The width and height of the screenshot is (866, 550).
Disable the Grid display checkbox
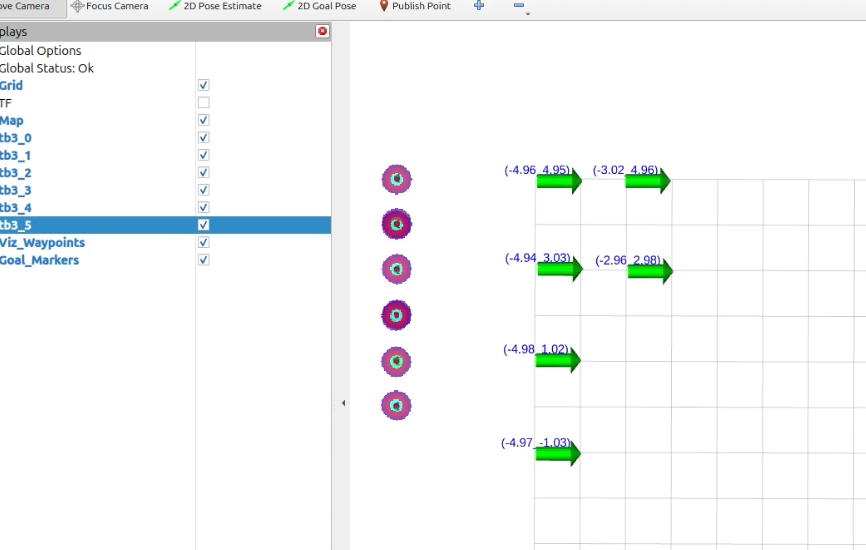pos(204,86)
